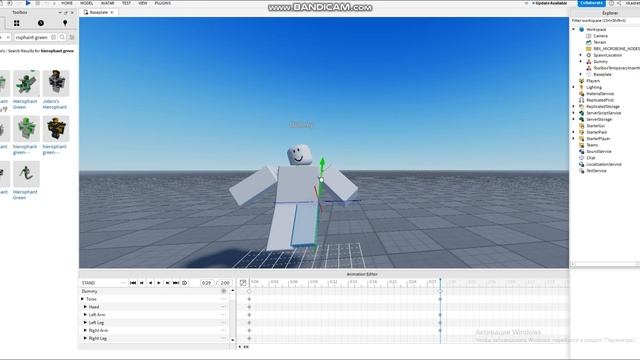Viewport: 640px width, 360px height.
Task: Click the blue Play button in top toolbar
Action: (x=28, y=3)
